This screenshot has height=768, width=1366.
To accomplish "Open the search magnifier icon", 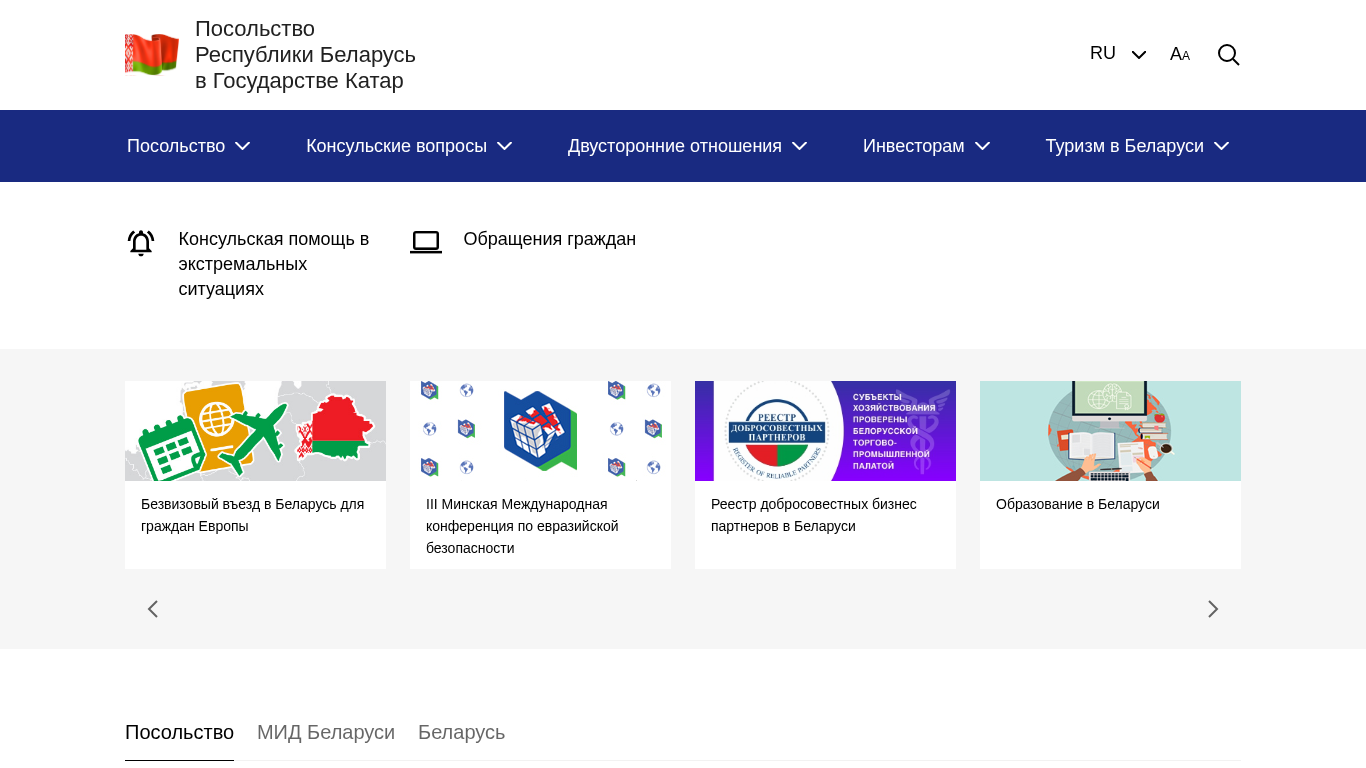I will (1228, 55).
